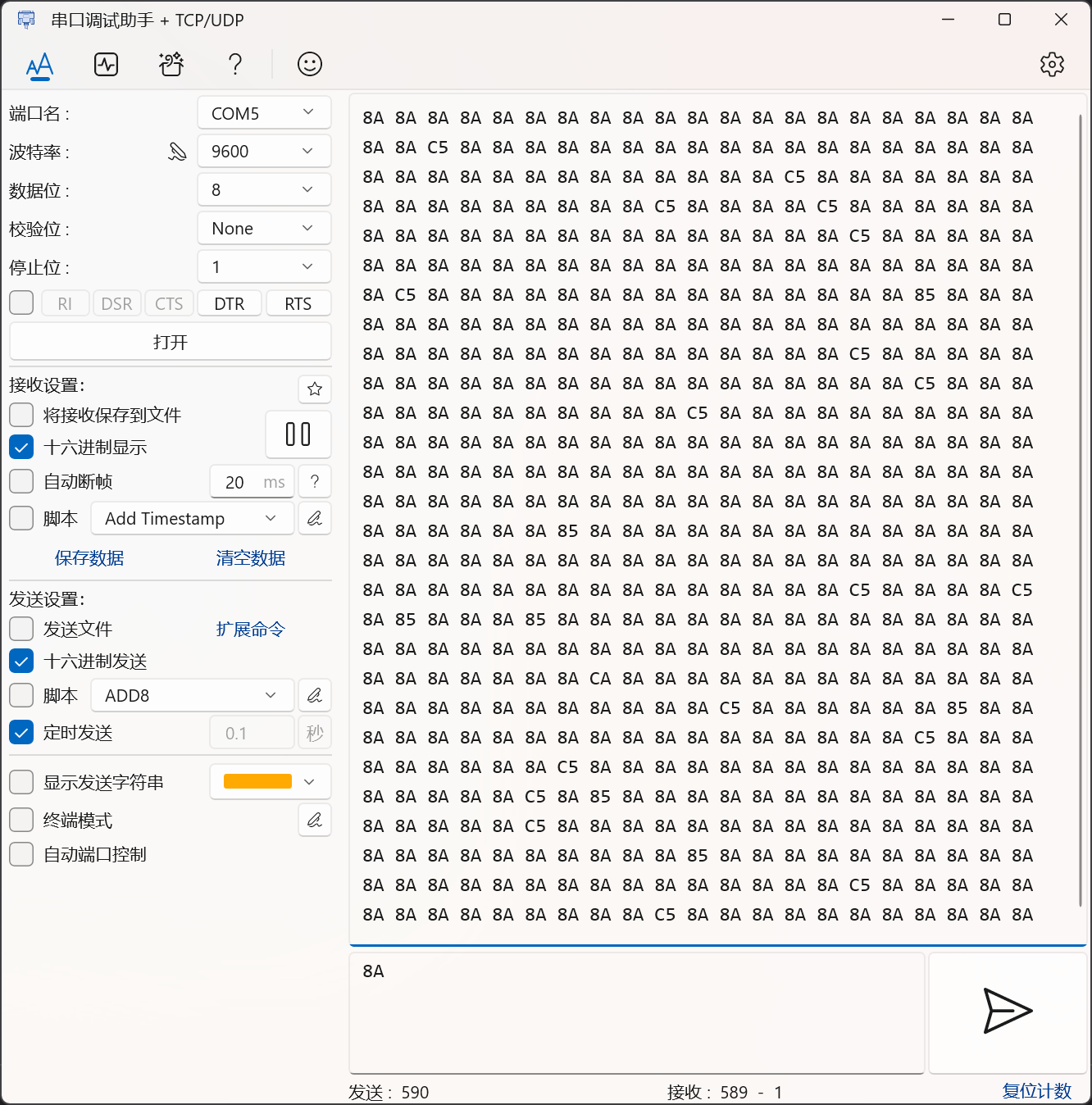Open the magic extensions panel icon

(171, 65)
